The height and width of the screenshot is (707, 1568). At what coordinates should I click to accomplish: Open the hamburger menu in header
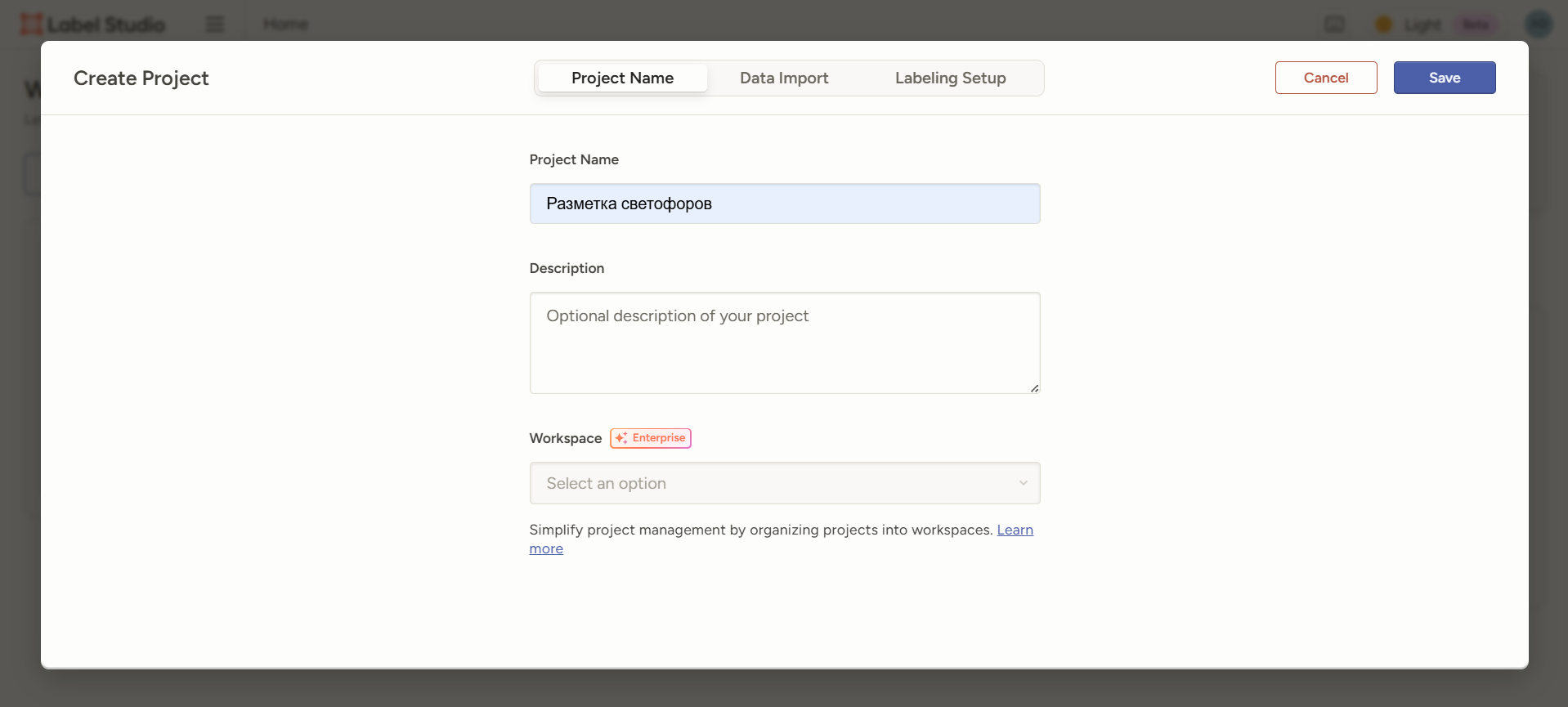point(215,25)
